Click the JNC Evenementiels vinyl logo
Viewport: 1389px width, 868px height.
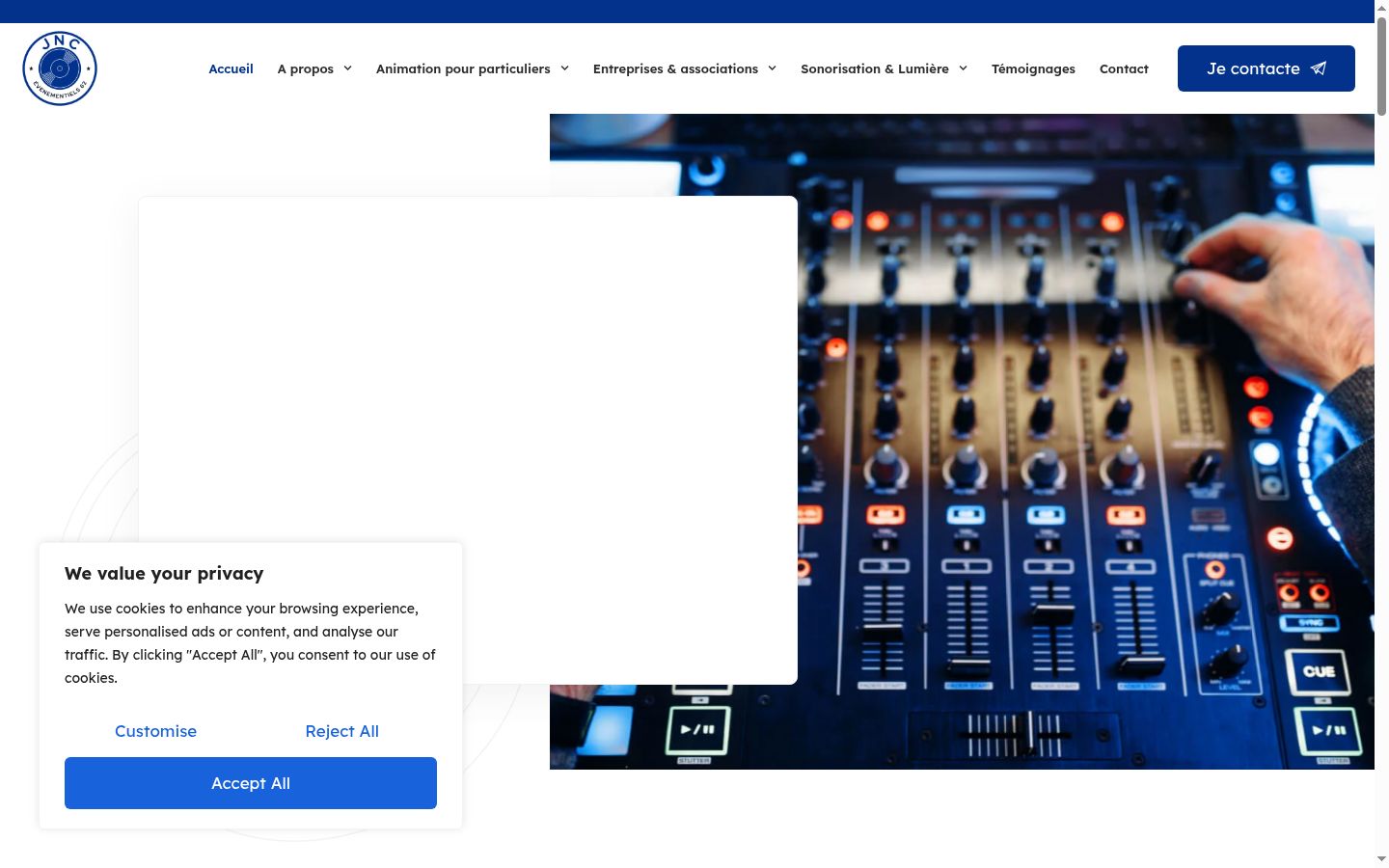(60, 68)
